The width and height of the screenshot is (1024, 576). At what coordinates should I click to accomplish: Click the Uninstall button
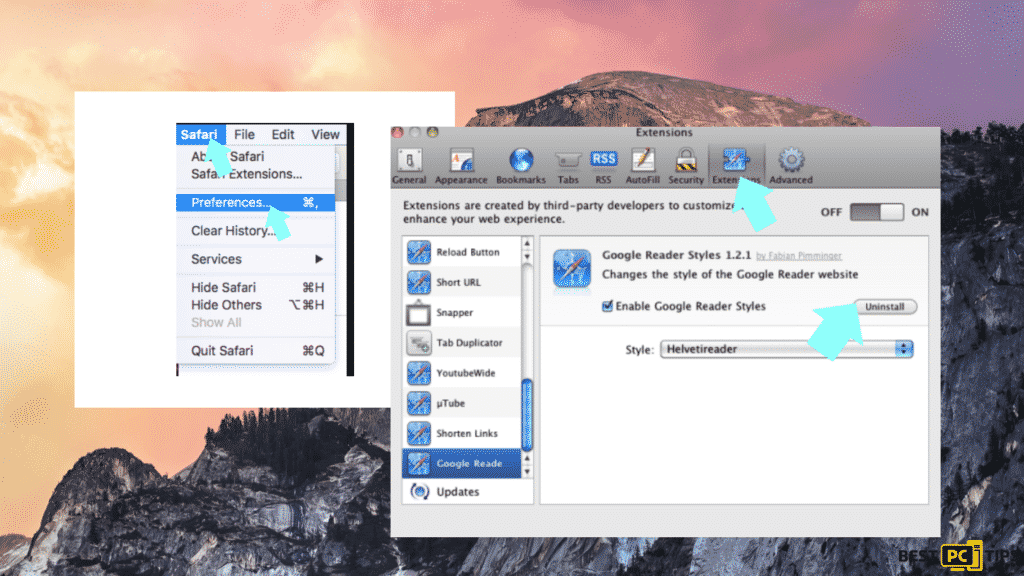click(885, 306)
